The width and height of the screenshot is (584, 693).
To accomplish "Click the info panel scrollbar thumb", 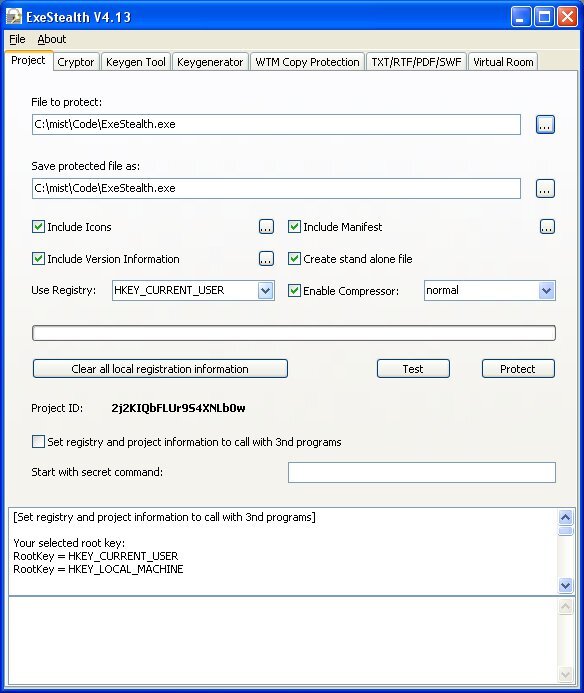I will [x=565, y=530].
